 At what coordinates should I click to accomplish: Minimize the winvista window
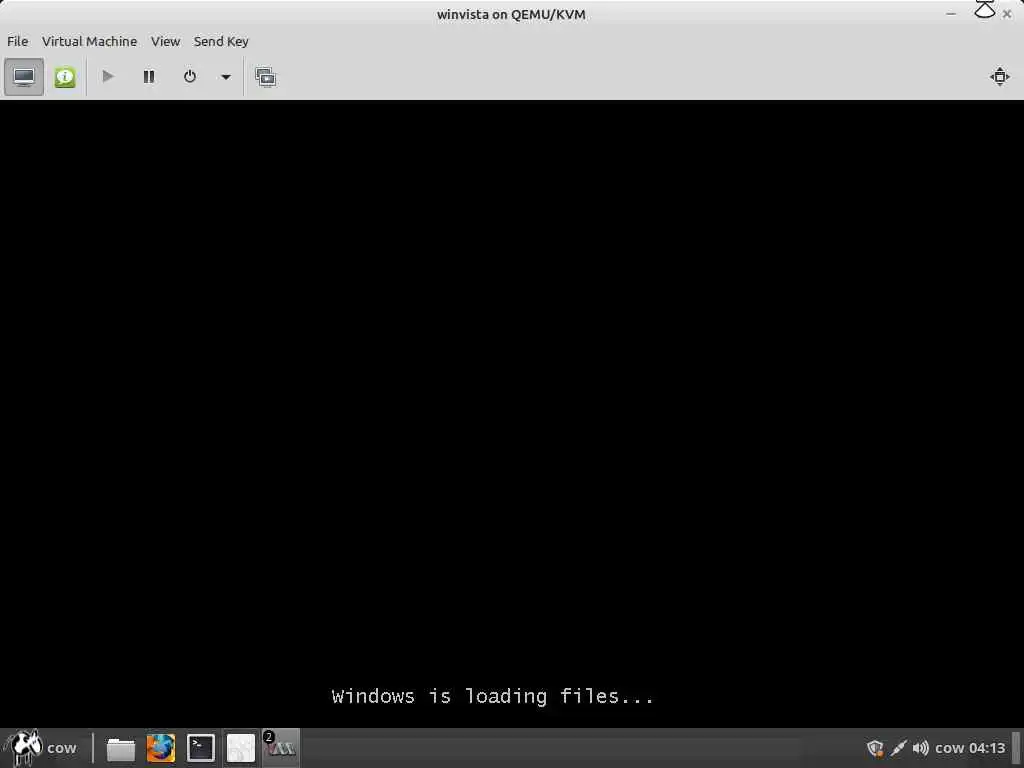point(951,14)
